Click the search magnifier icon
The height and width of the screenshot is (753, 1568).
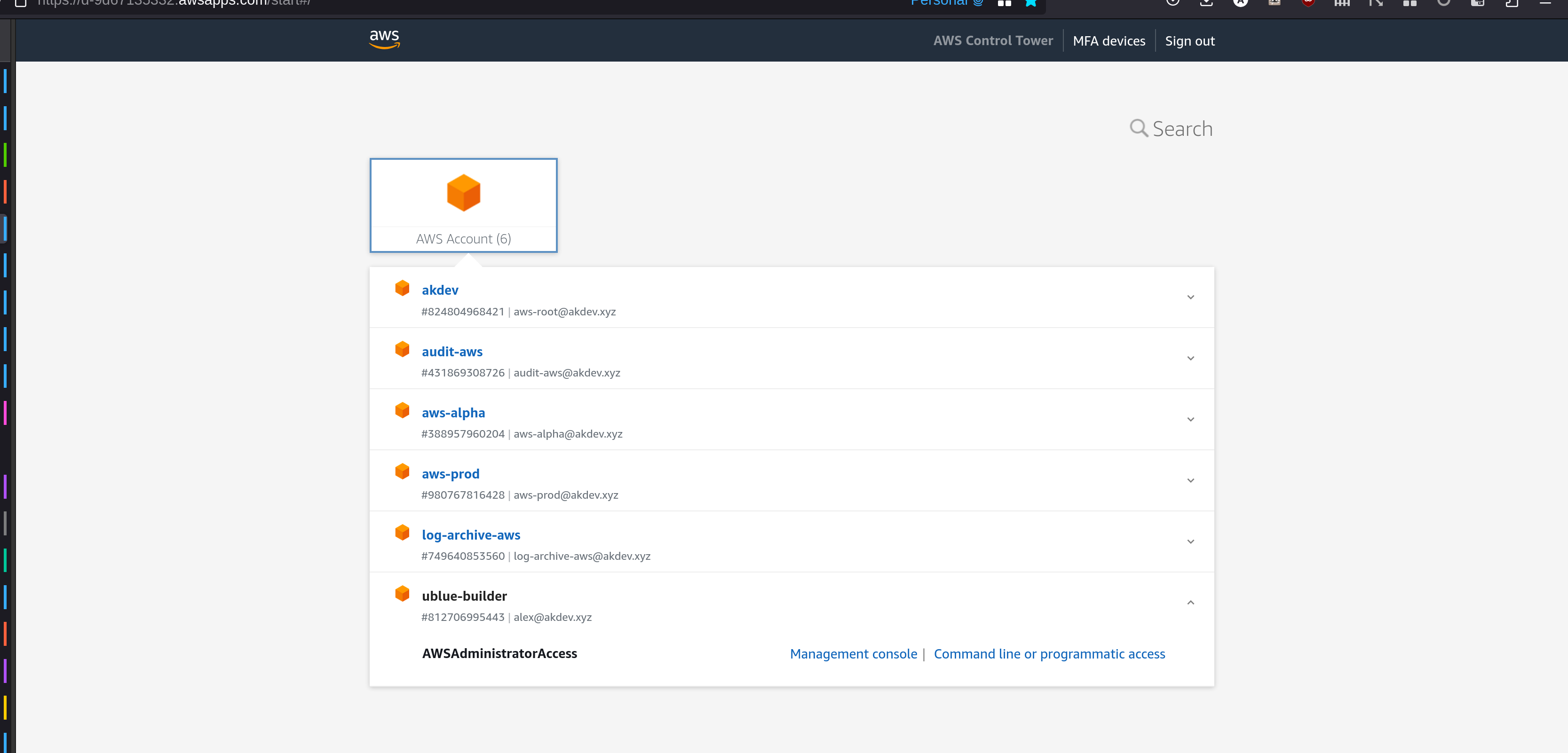(x=1138, y=128)
